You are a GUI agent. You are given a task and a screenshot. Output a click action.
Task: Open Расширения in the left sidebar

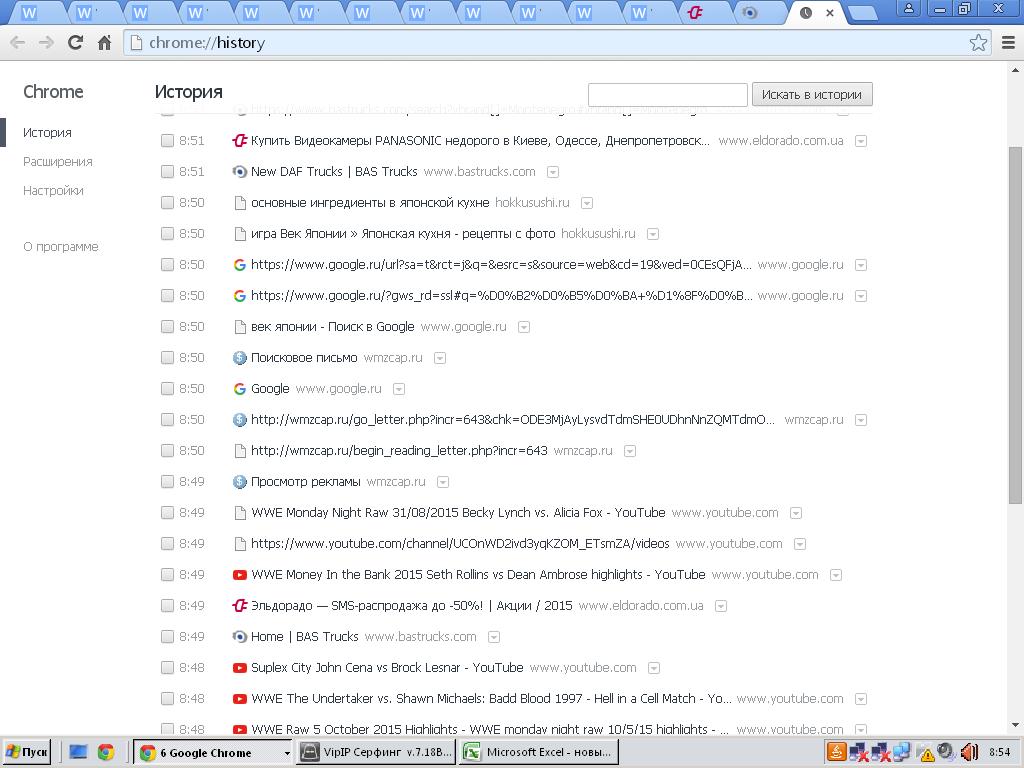coord(57,161)
